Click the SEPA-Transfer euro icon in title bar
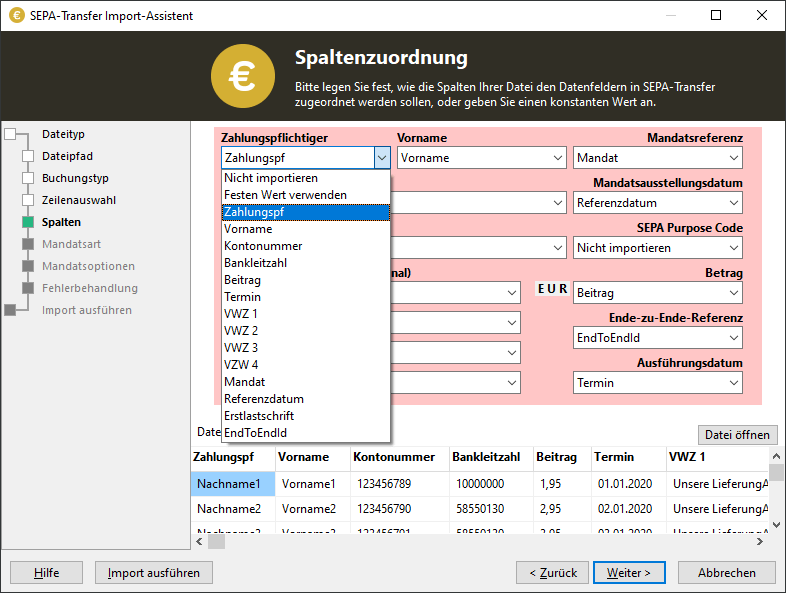The height and width of the screenshot is (593, 786). tap(17, 16)
